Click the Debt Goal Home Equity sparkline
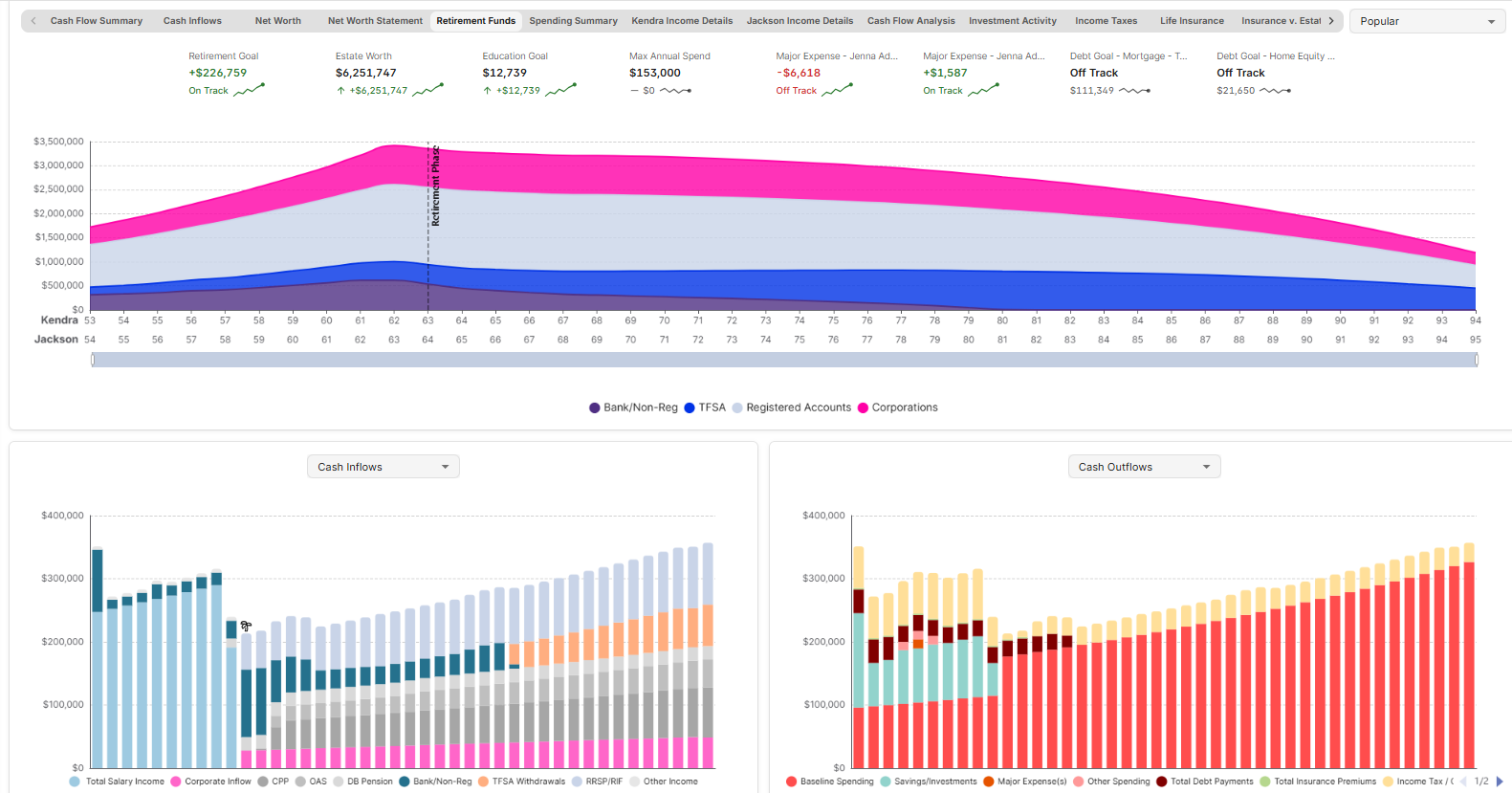 pyautogui.click(x=1276, y=91)
